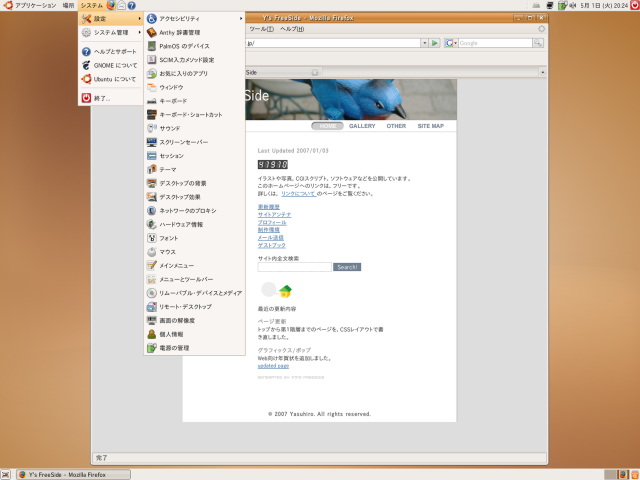
Task: Click the mail launcher icon in top panel
Action: [121, 6]
